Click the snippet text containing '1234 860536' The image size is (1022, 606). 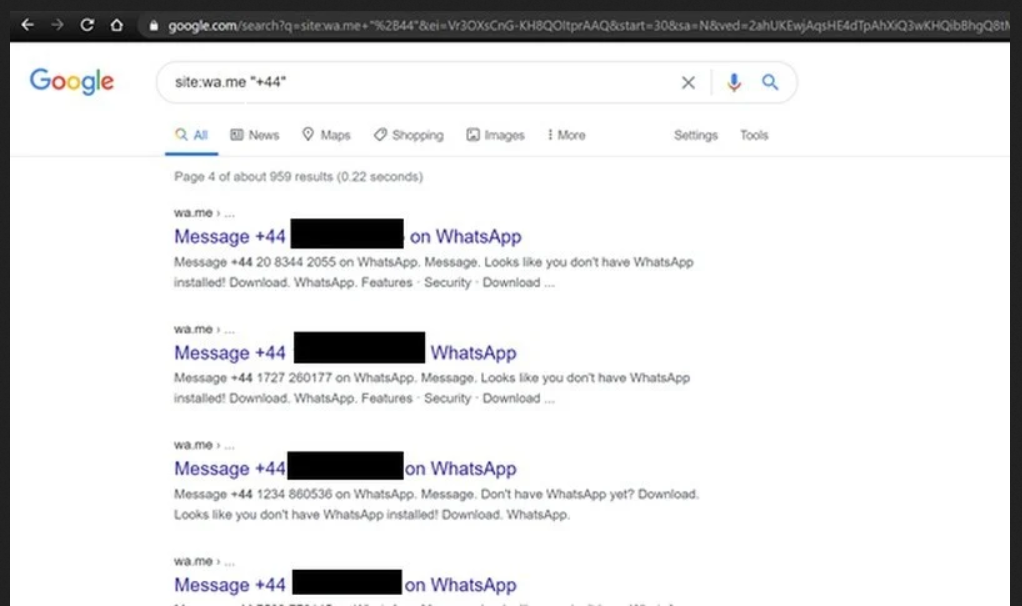click(x=436, y=504)
